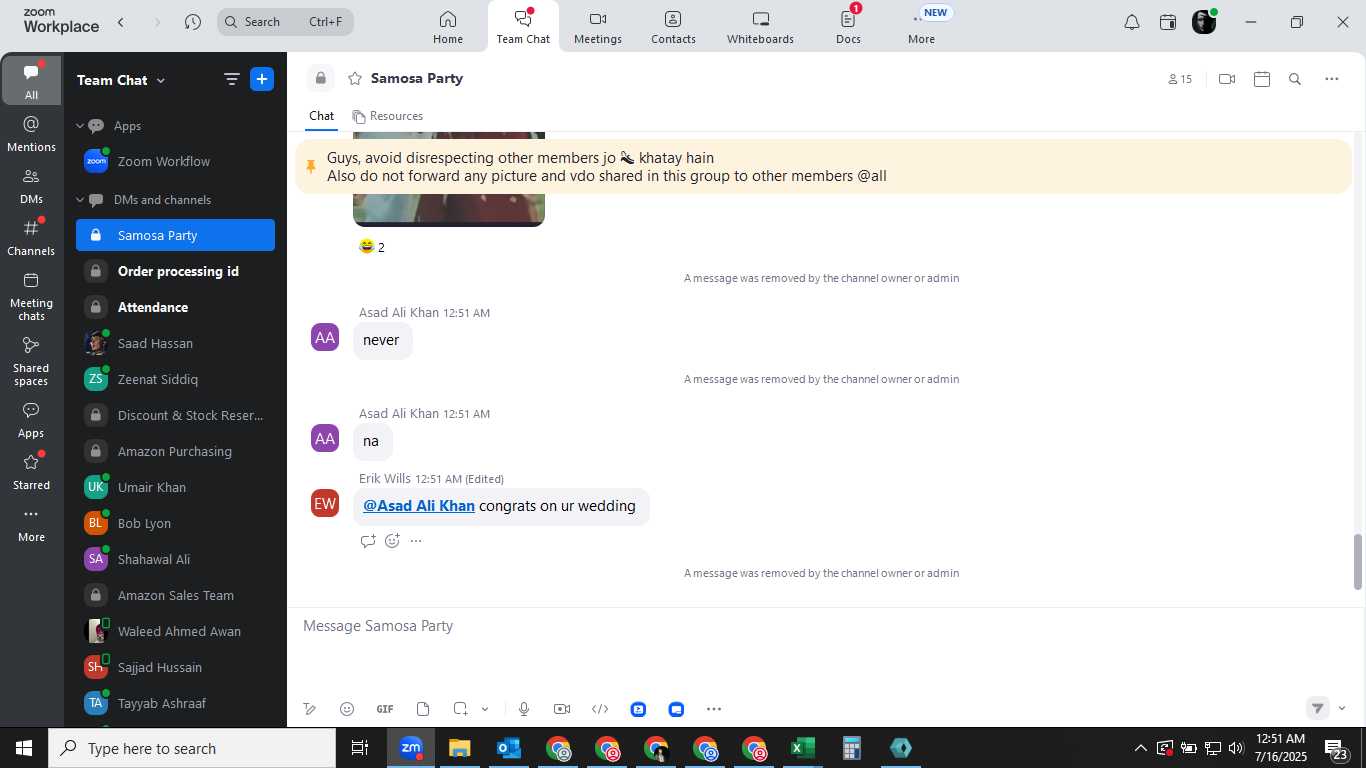Open the More menu in top bar
The image size is (1366, 768).
pyautogui.click(x=921, y=27)
